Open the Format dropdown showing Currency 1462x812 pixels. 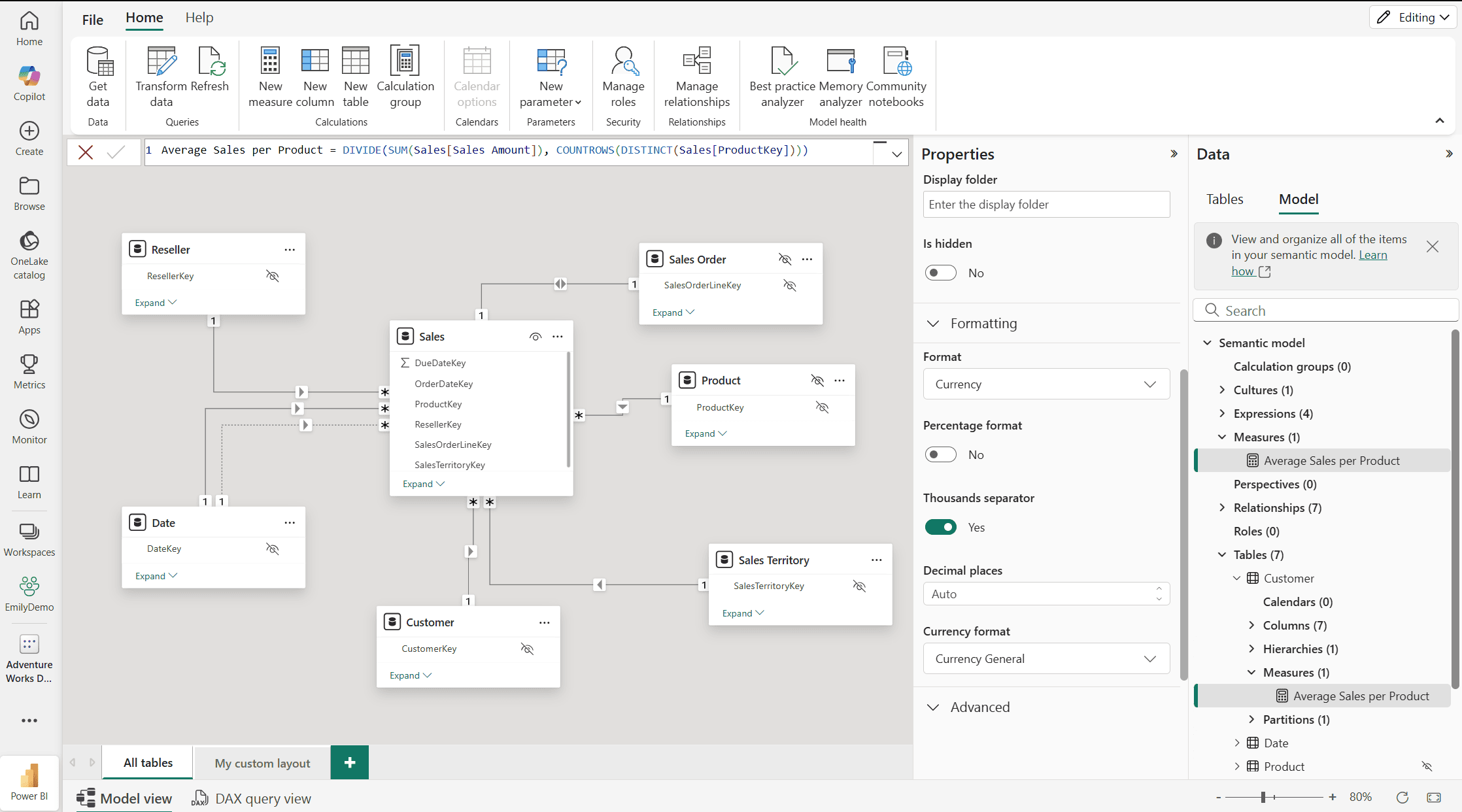[1046, 384]
